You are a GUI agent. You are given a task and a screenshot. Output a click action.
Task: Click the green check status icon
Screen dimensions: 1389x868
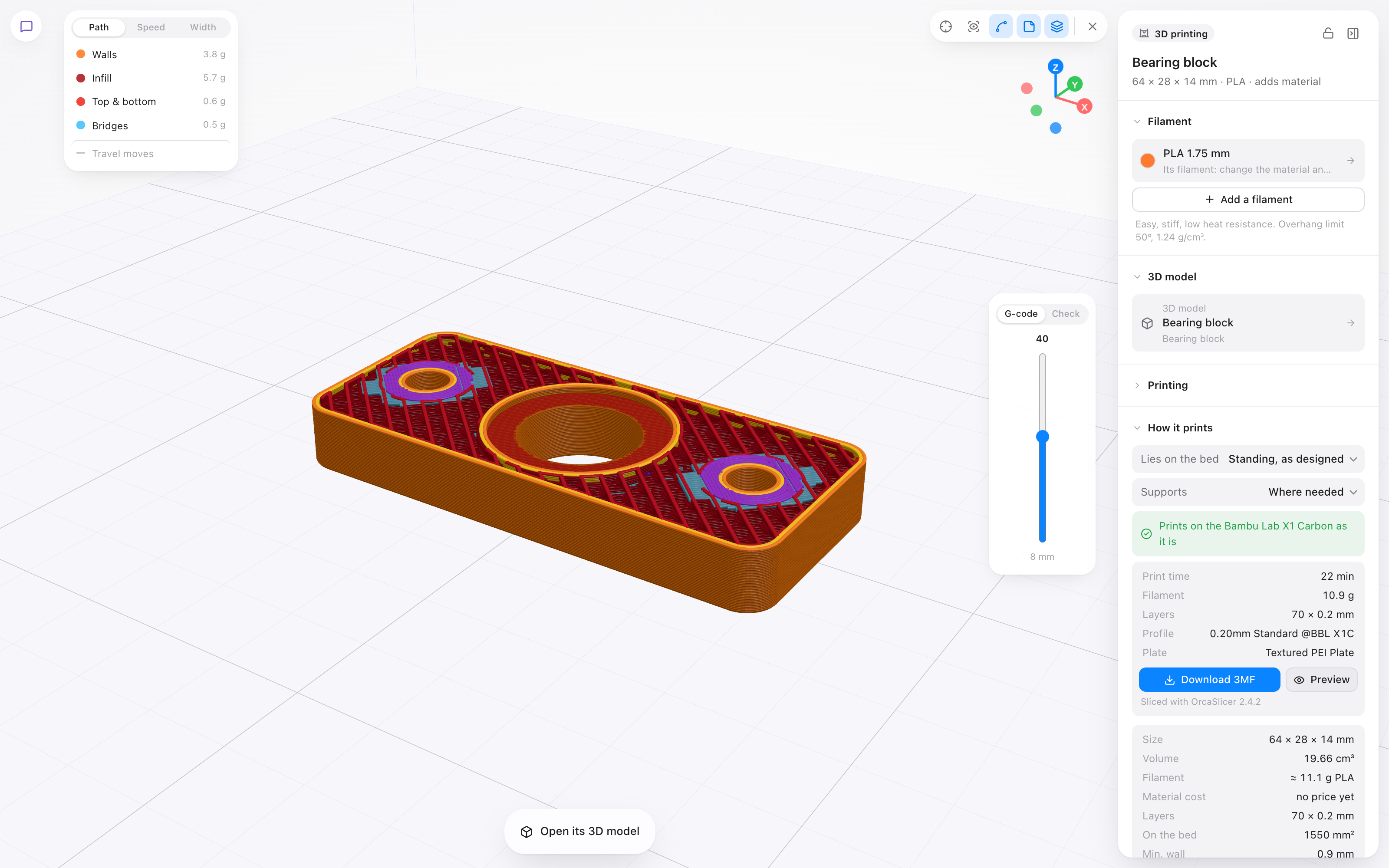point(1146,534)
